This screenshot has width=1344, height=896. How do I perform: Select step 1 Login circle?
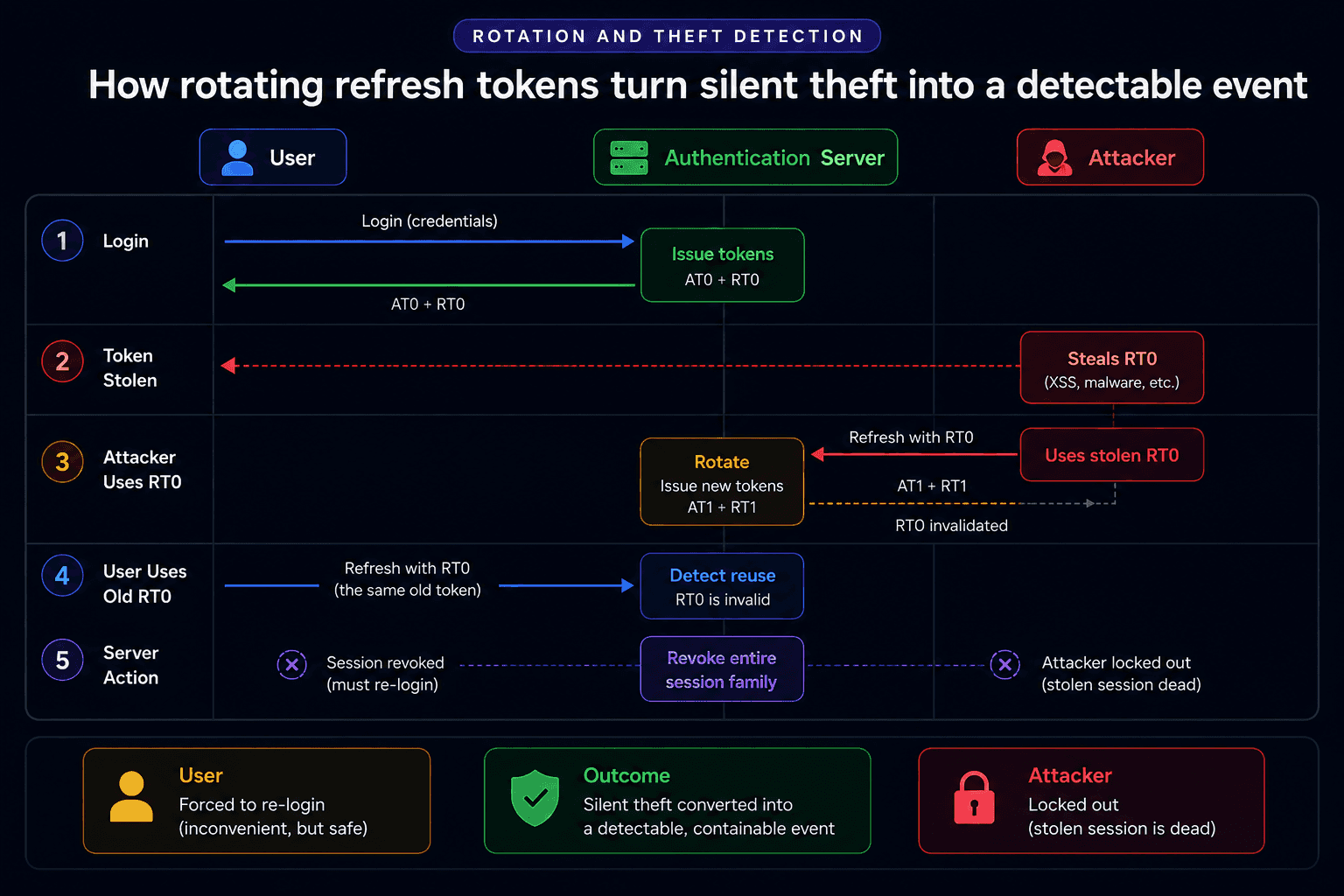tap(62, 241)
